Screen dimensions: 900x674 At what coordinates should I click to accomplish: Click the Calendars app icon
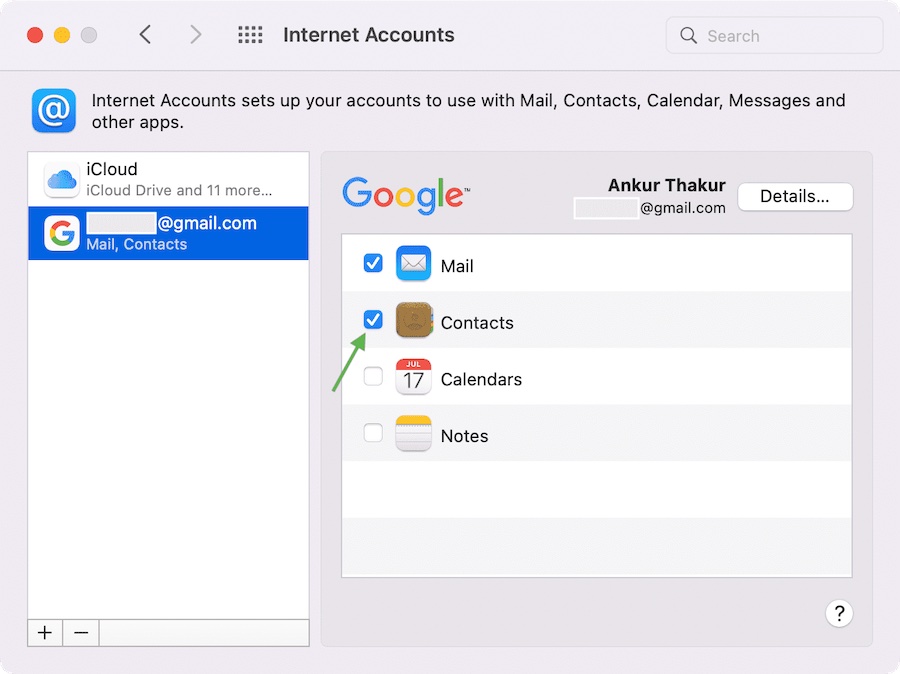[413, 377]
